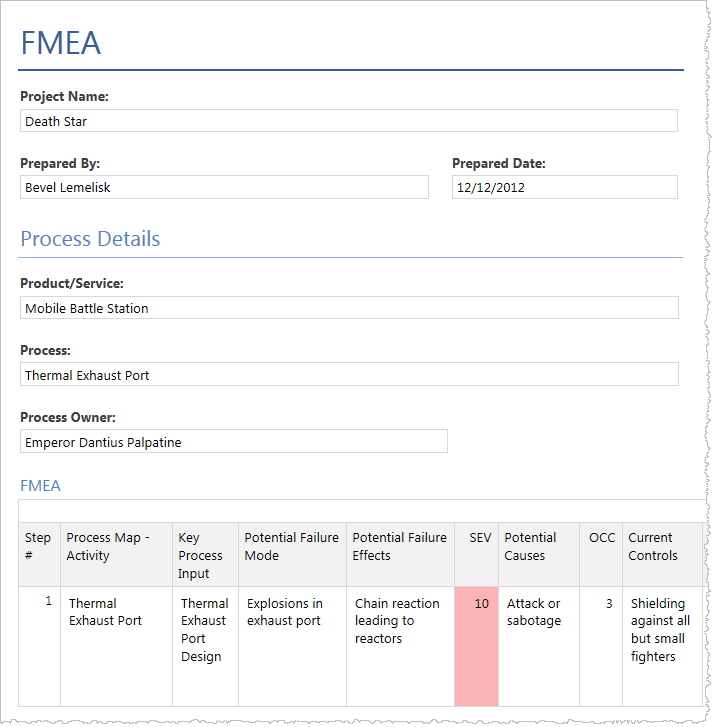Select the Attack or sabotage cell
The height and width of the screenshot is (727, 713).
[538, 645]
